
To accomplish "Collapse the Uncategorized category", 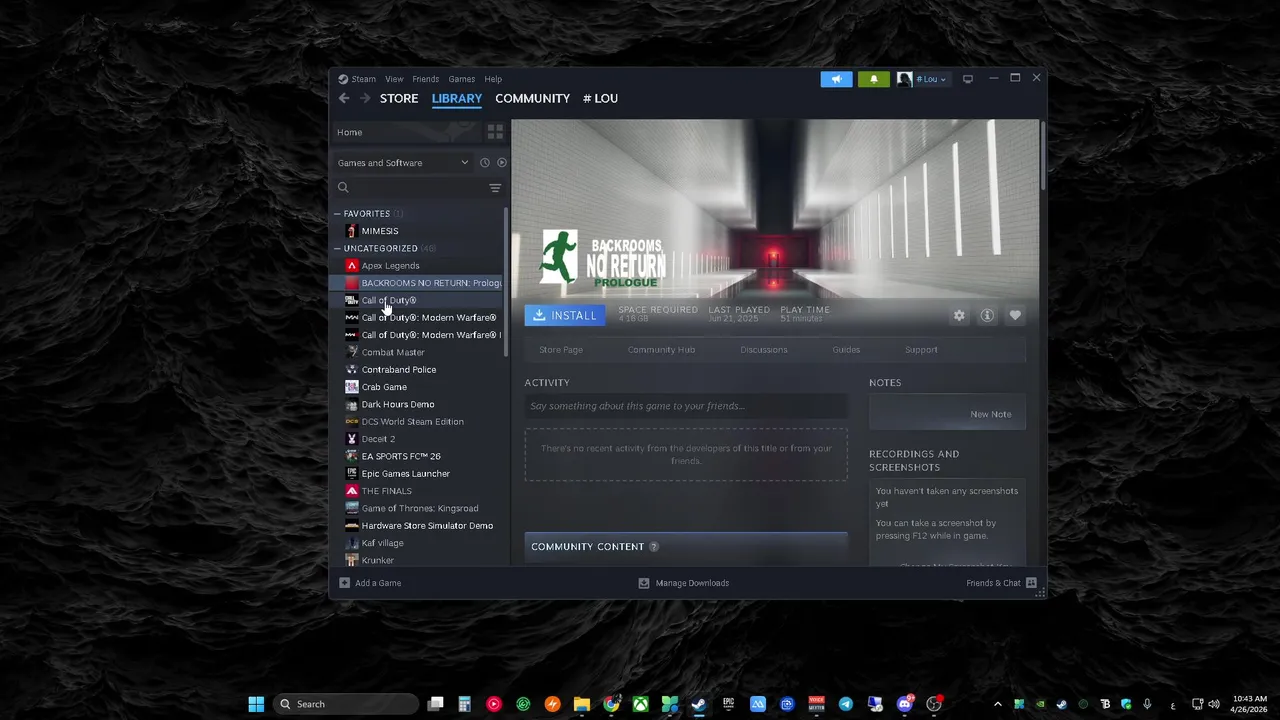I will tap(338, 249).
